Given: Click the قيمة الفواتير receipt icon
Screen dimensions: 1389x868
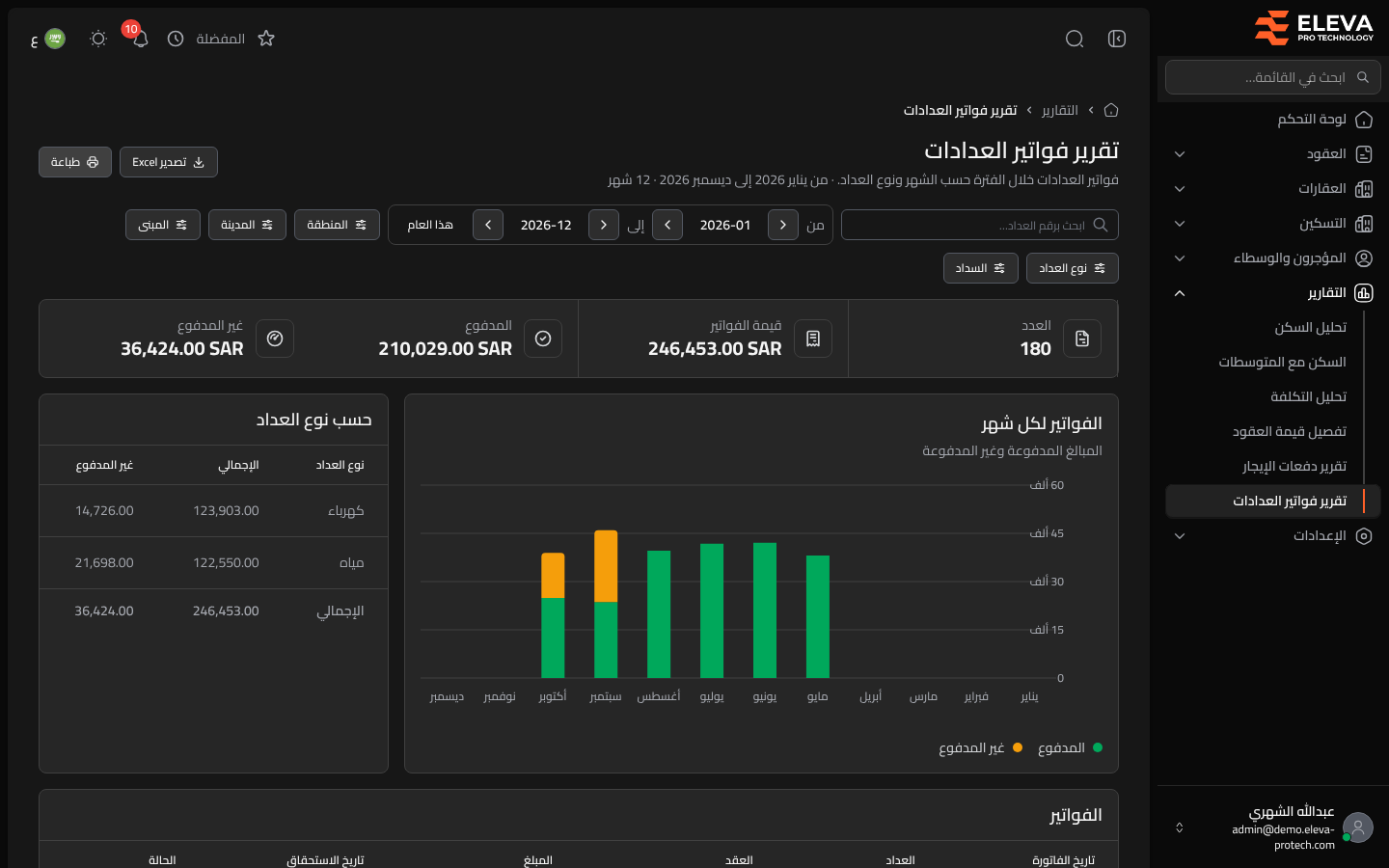Looking at the screenshot, I should [813, 339].
